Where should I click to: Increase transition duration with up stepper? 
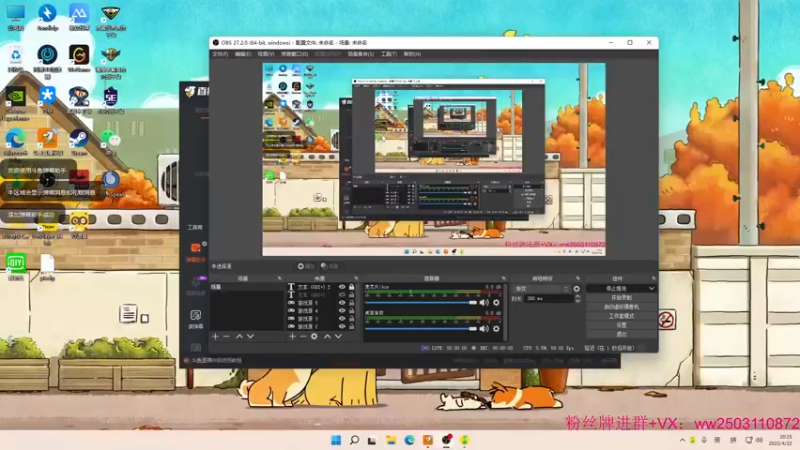point(578,296)
